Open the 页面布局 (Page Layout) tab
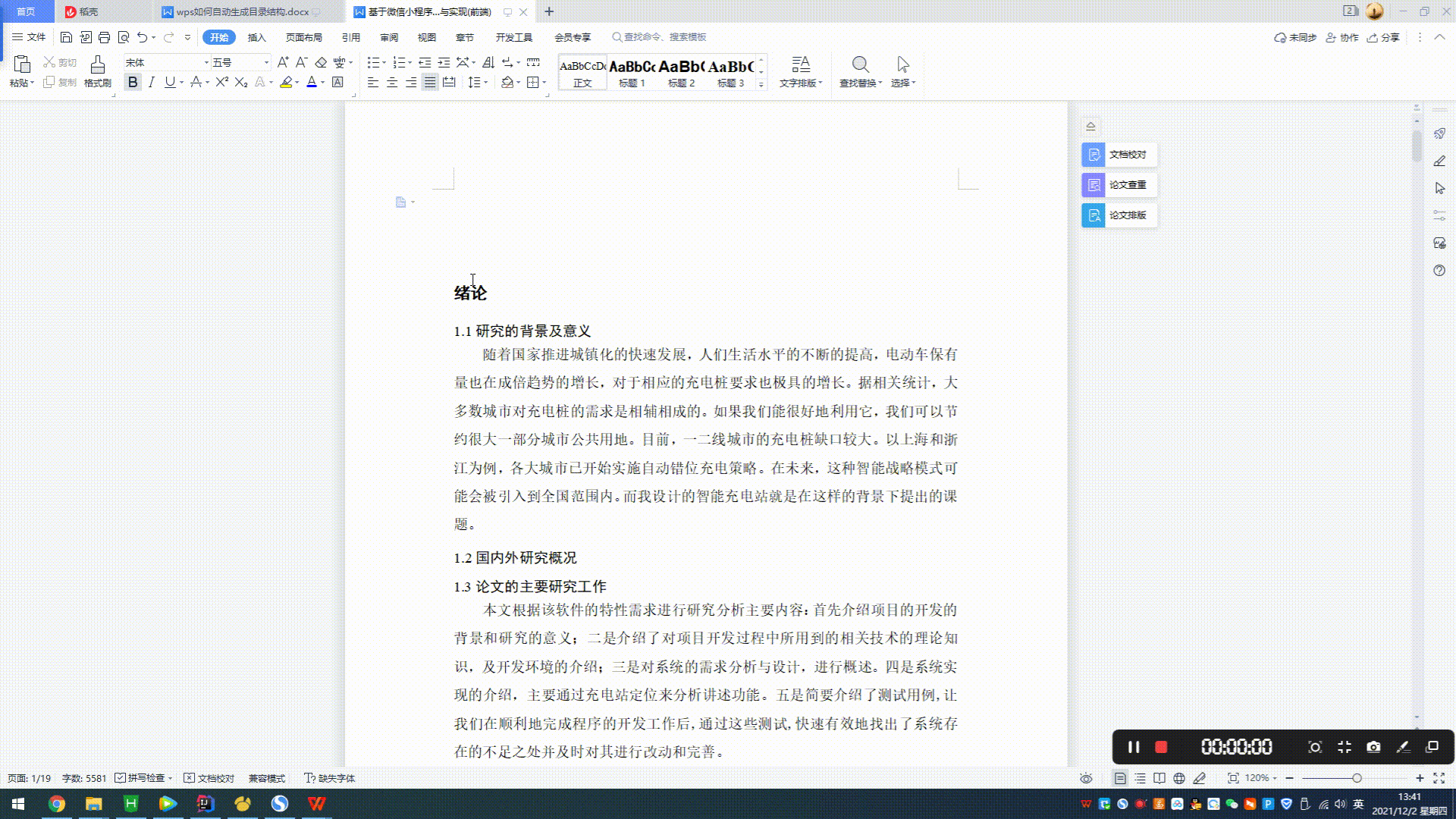The image size is (1456, 819). (303, 37)
